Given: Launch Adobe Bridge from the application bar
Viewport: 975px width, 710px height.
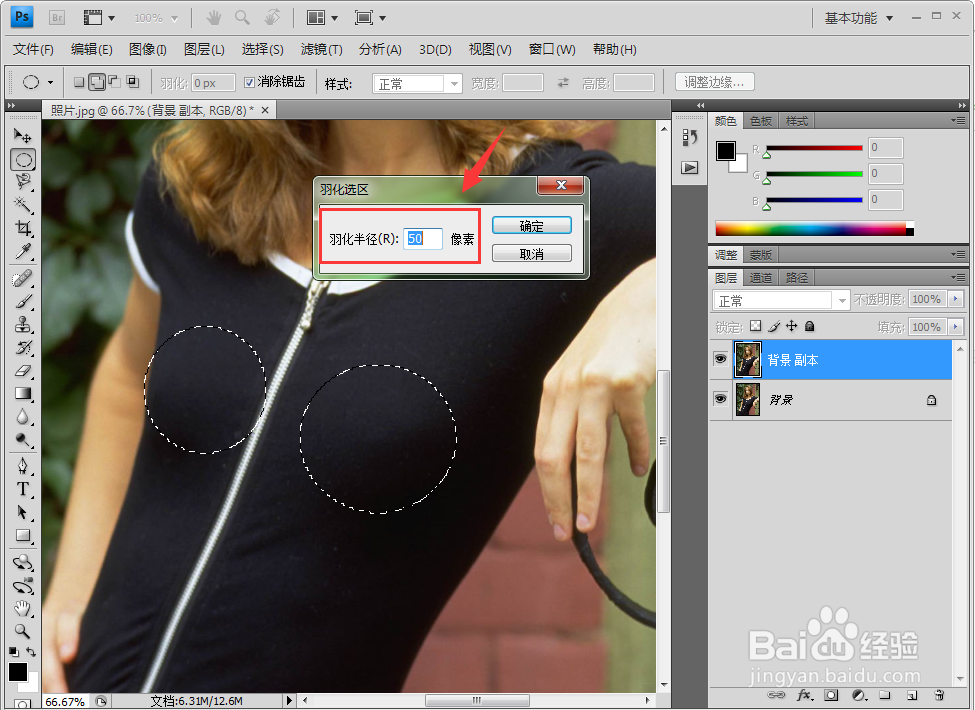Looking at the screenshot, I should [x=57, y=16].
